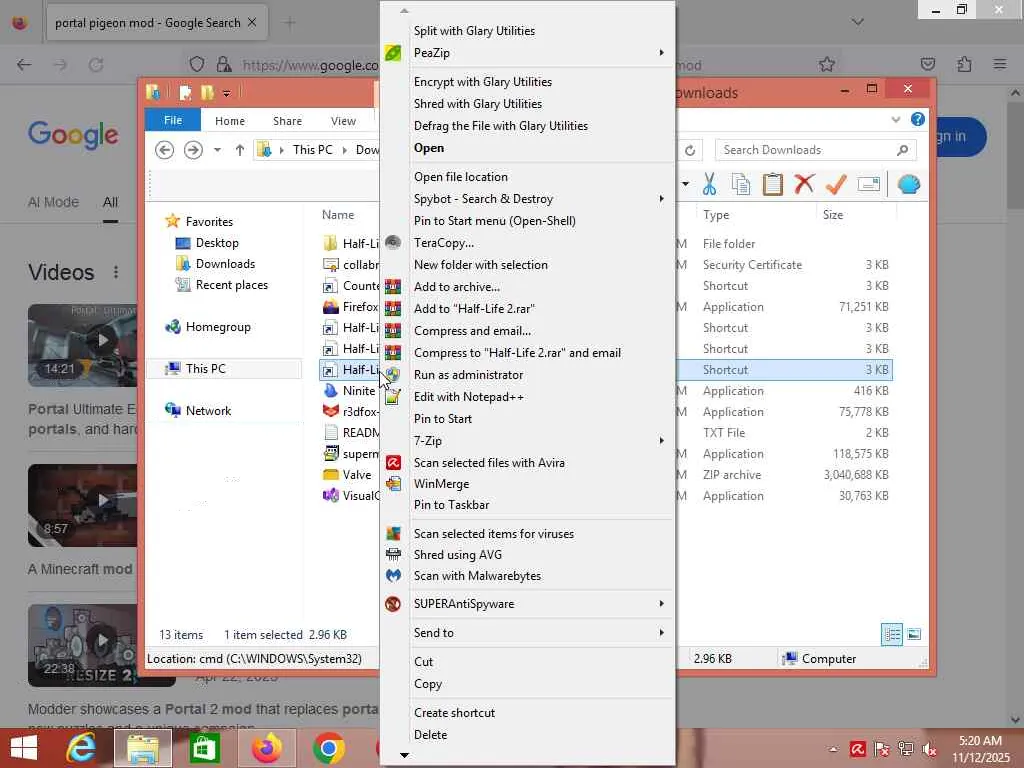
Task: Reload the Firefox page
Action: 96,65
